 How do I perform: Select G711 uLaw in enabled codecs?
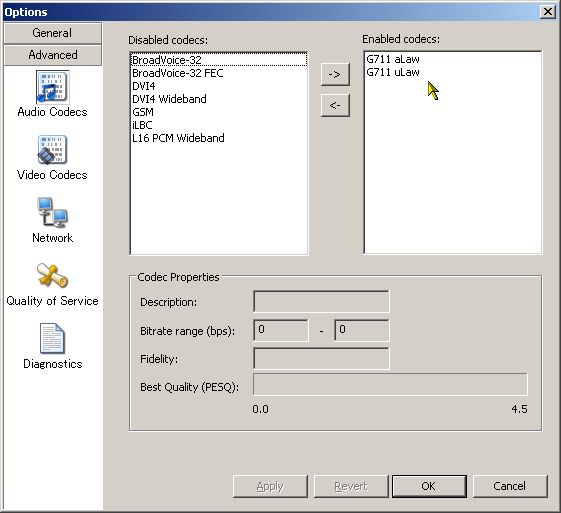[452, 72]
